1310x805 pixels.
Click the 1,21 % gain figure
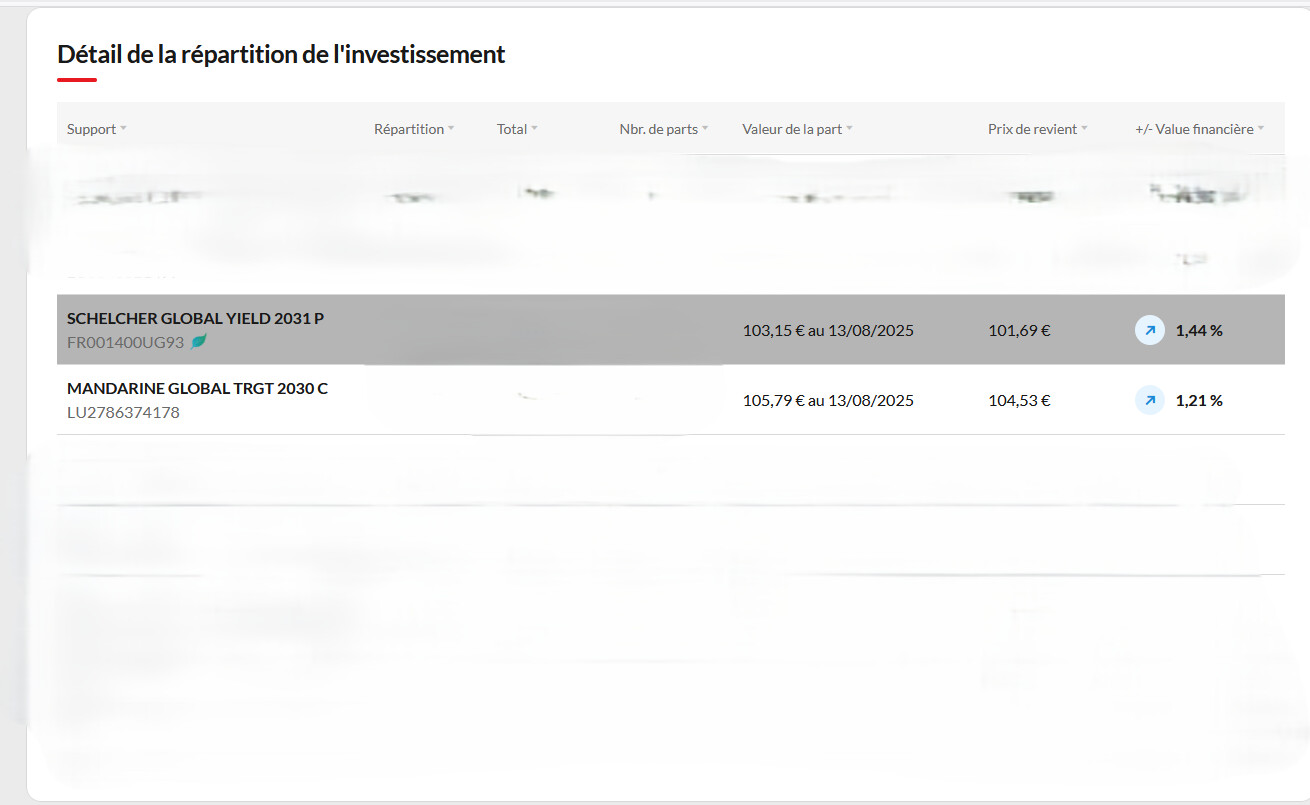pyautogui.click(x=1199, y=401)
